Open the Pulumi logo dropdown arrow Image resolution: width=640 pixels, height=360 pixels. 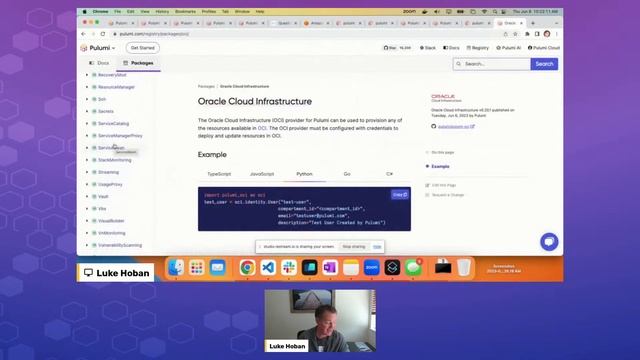point(113,48)
